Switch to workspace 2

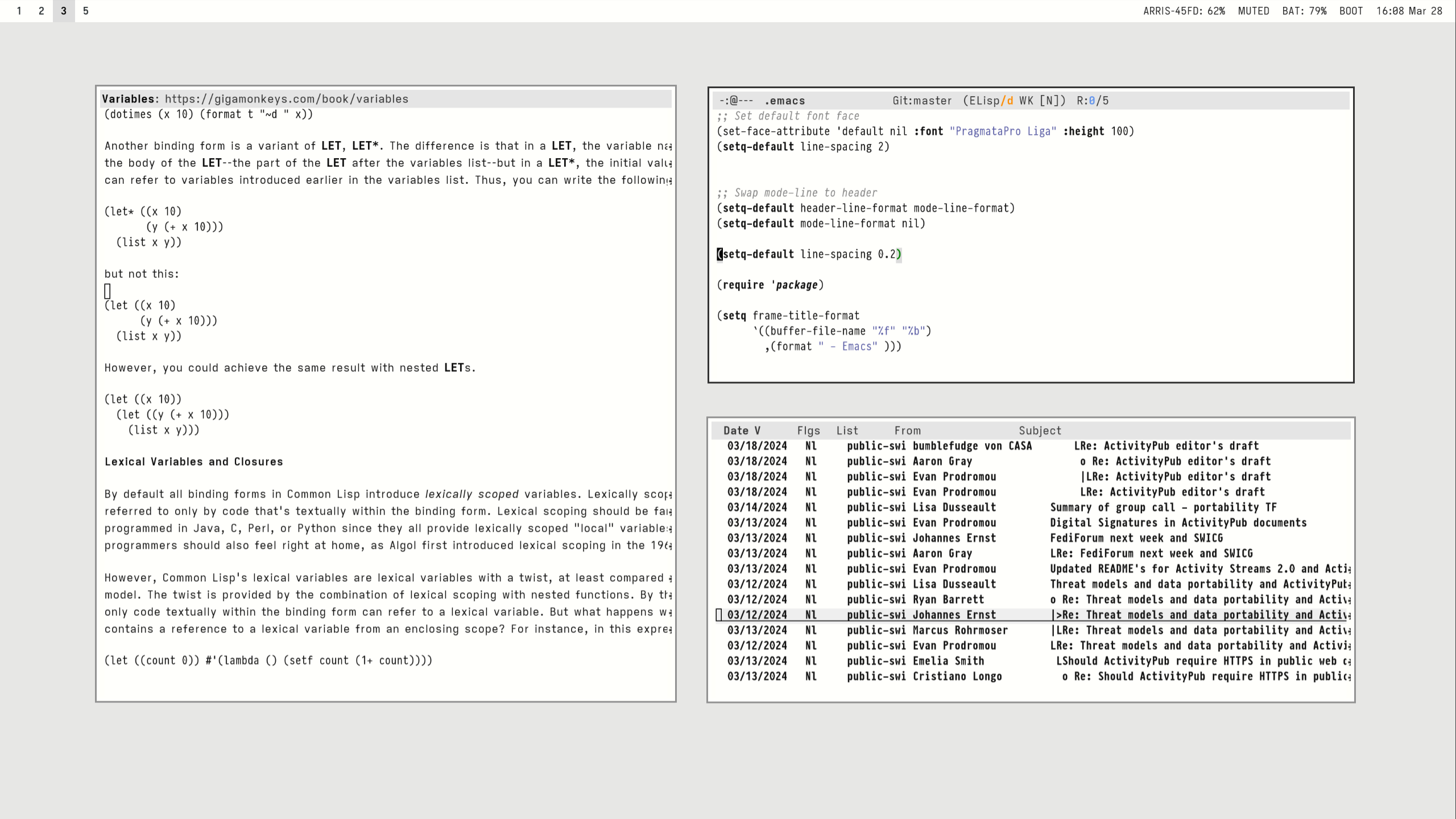point(42,11)
